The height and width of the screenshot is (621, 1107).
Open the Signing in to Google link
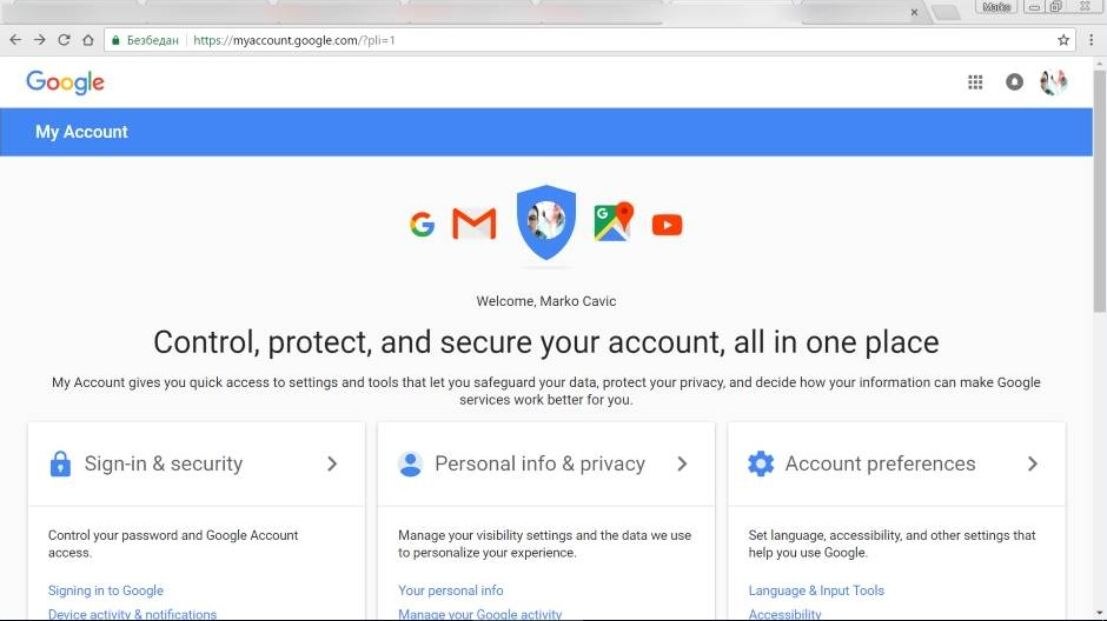click(104, 590)
